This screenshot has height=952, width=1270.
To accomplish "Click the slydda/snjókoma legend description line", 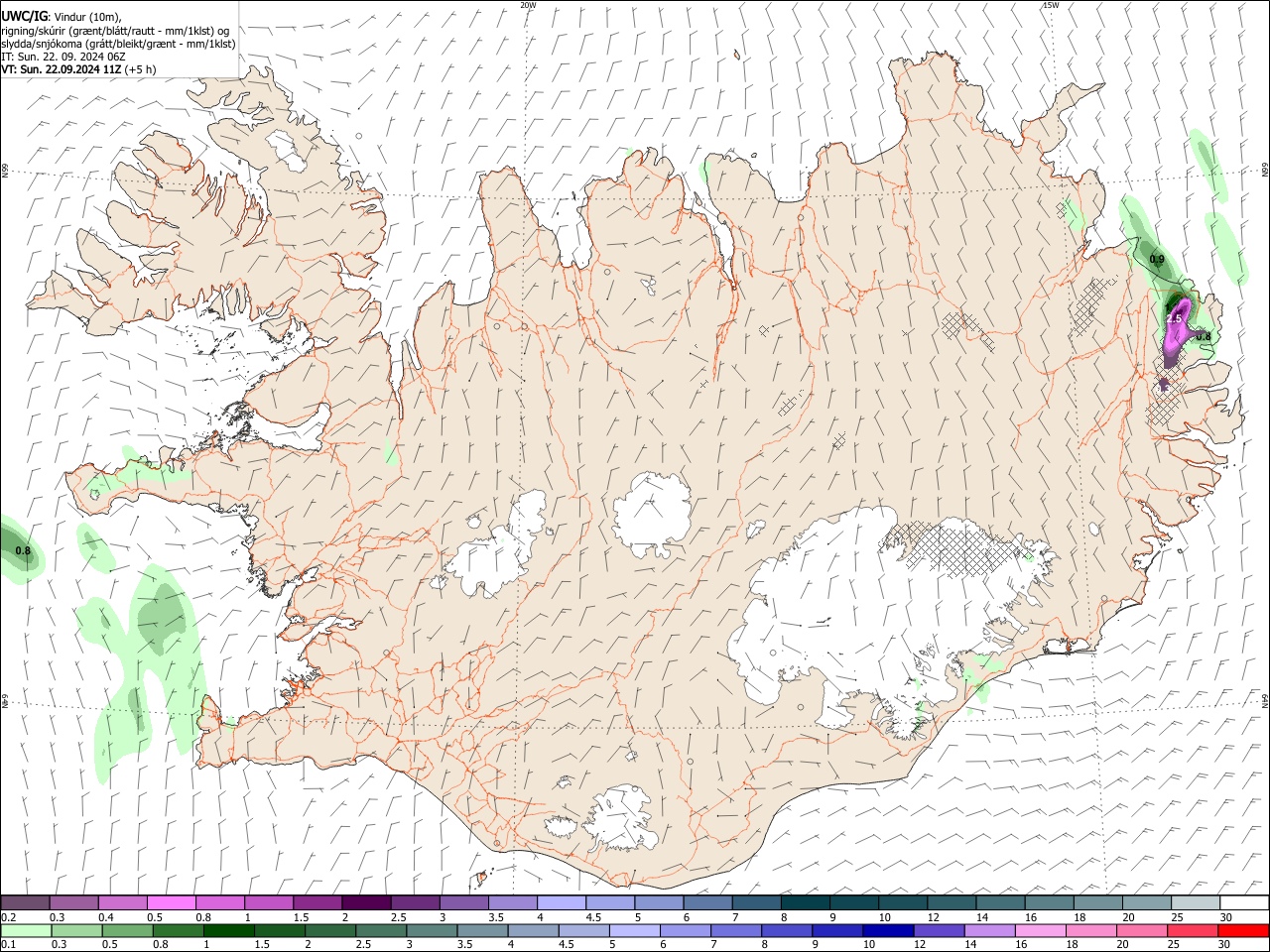I will (118, 44).
